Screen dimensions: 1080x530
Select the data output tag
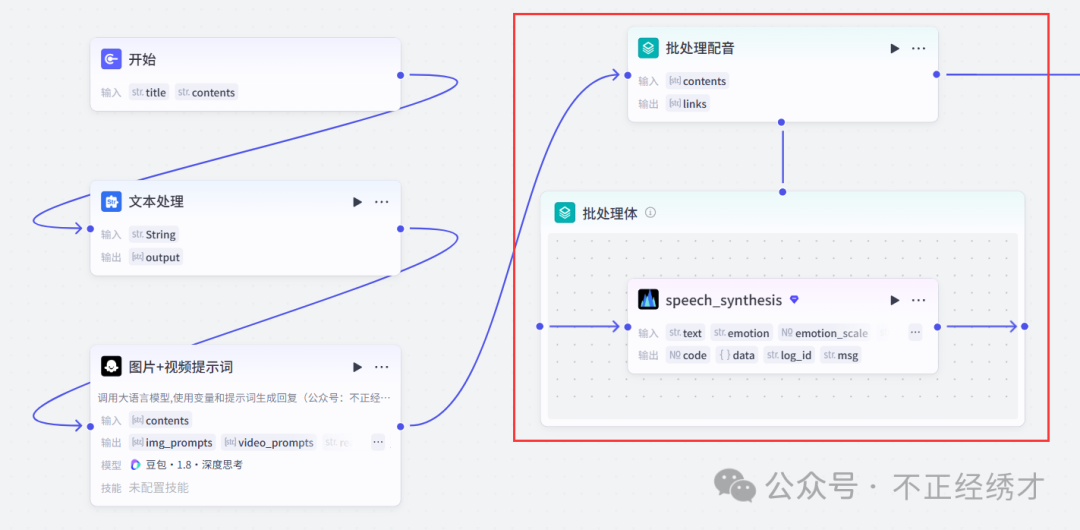737,356
